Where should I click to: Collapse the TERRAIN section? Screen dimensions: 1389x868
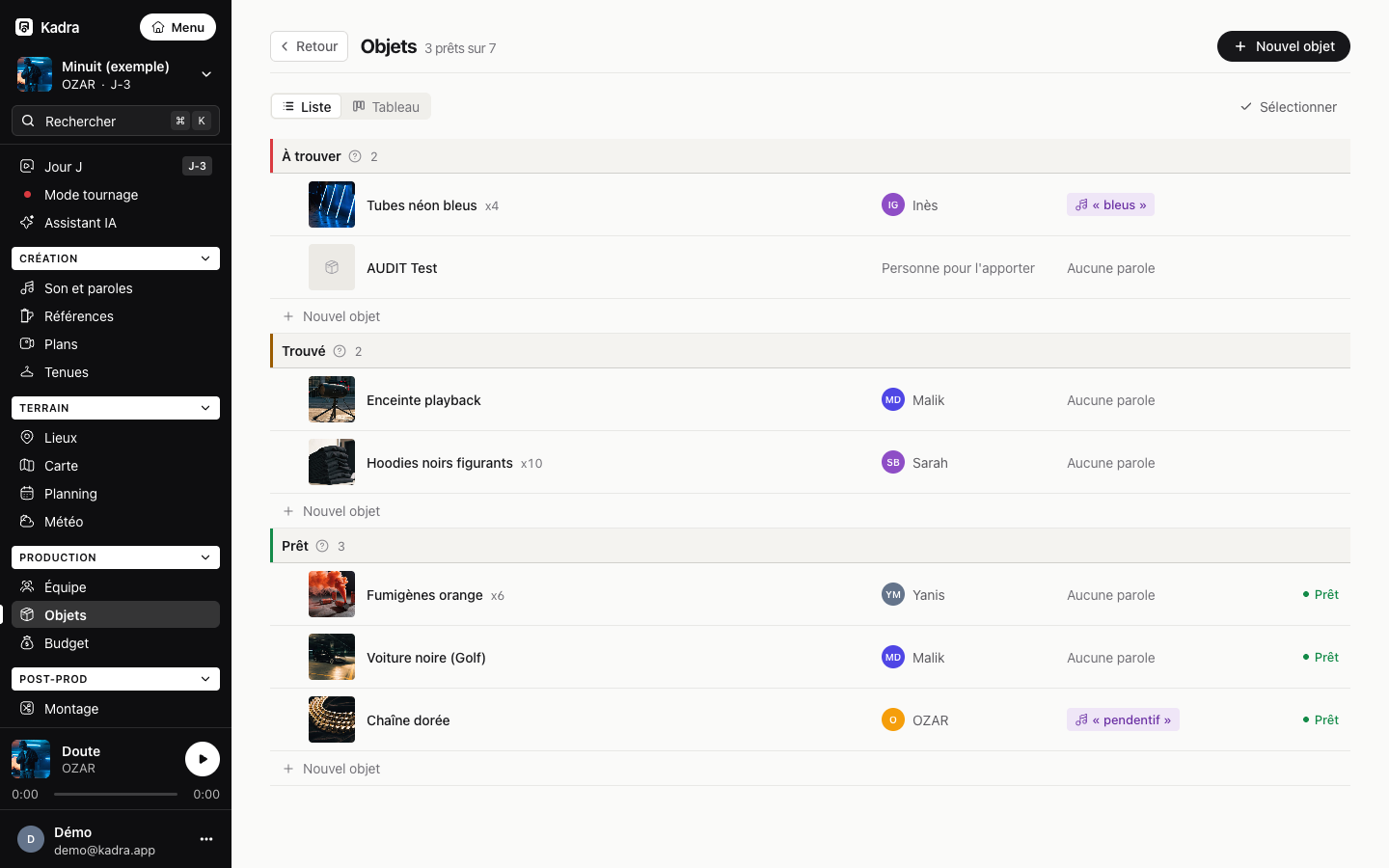116,408
